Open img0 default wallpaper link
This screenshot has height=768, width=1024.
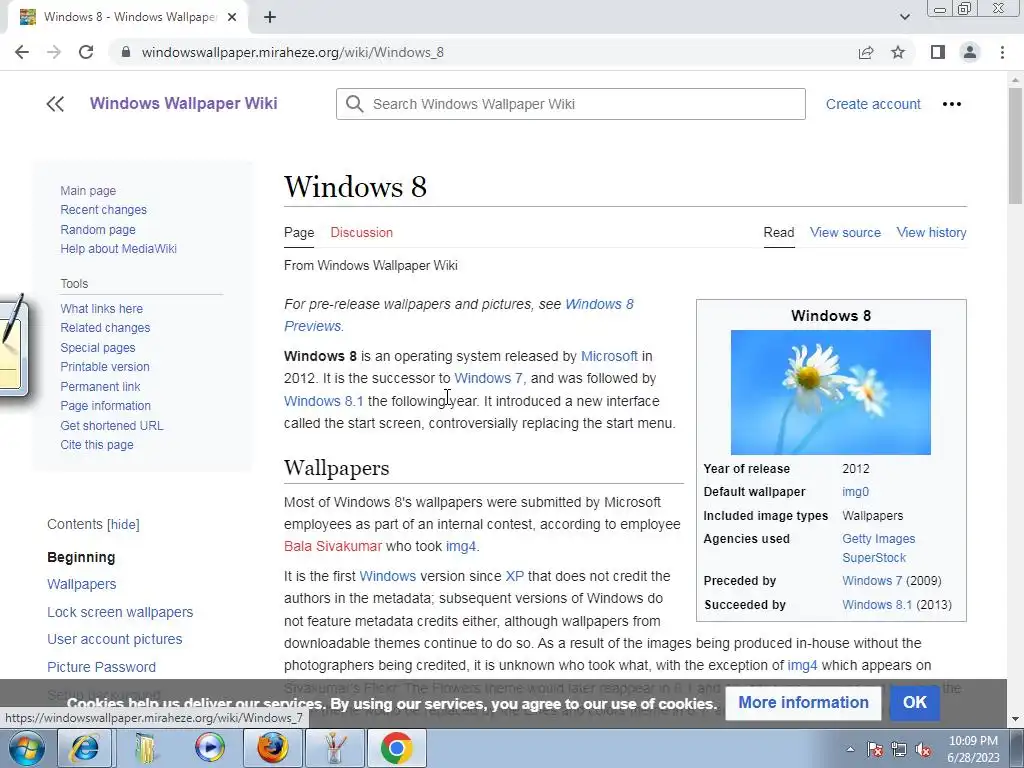click(856, 492)
